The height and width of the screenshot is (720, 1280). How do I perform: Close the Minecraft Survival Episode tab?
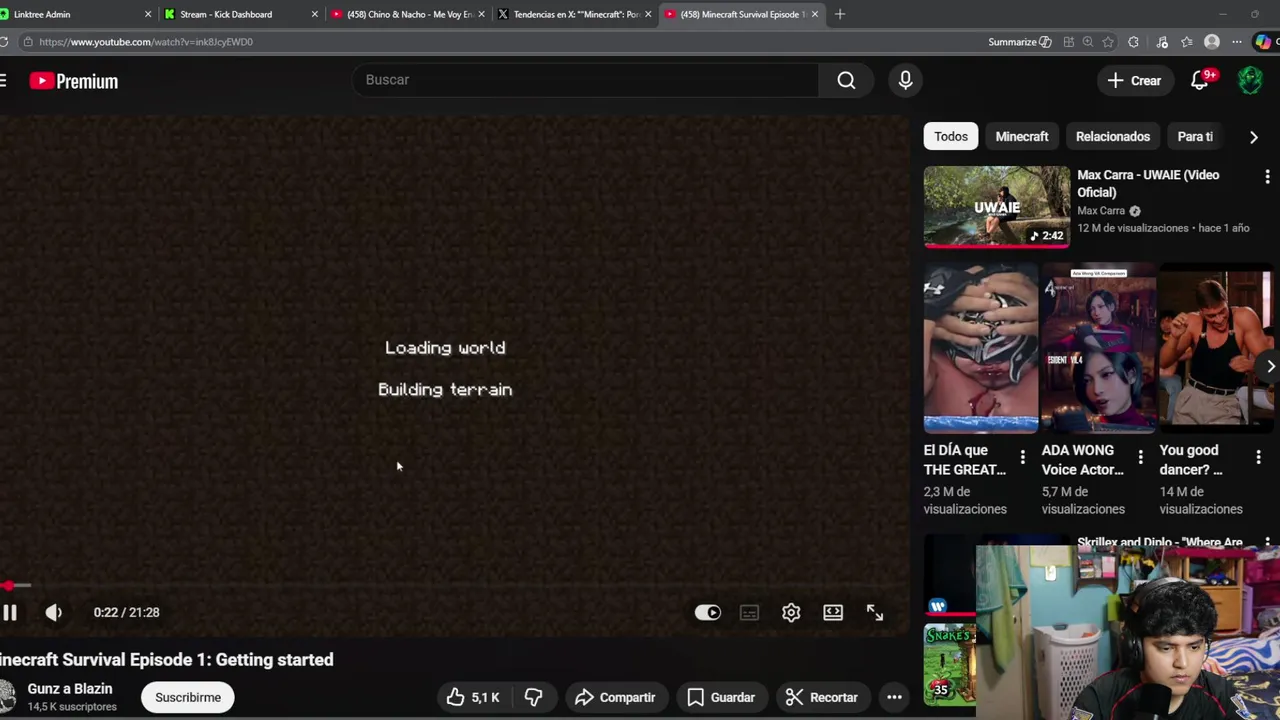point(815,14)
